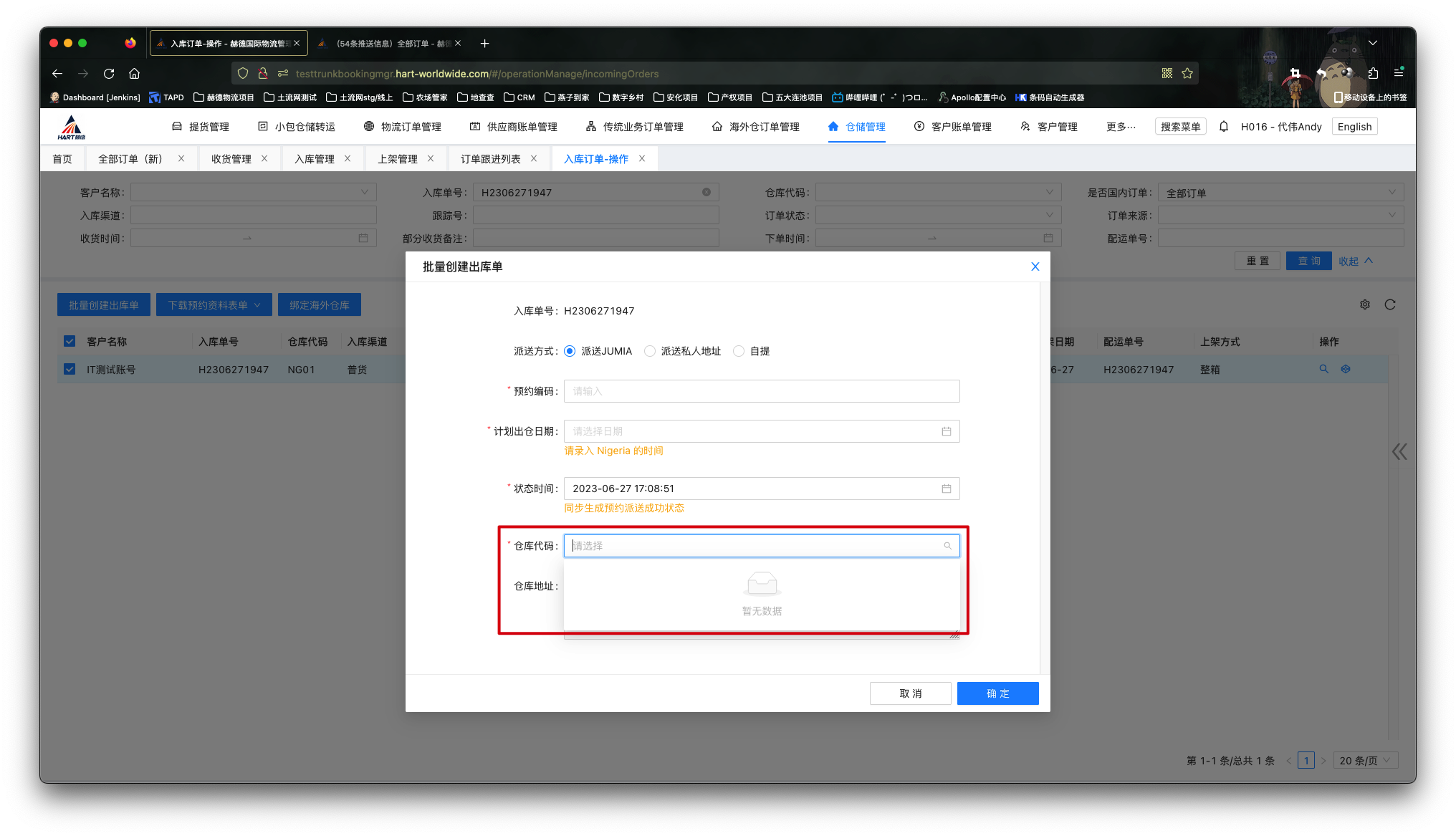
Task: Open the 仓库代码 dropdown in the dialog
Action: [x=761, y=546]
